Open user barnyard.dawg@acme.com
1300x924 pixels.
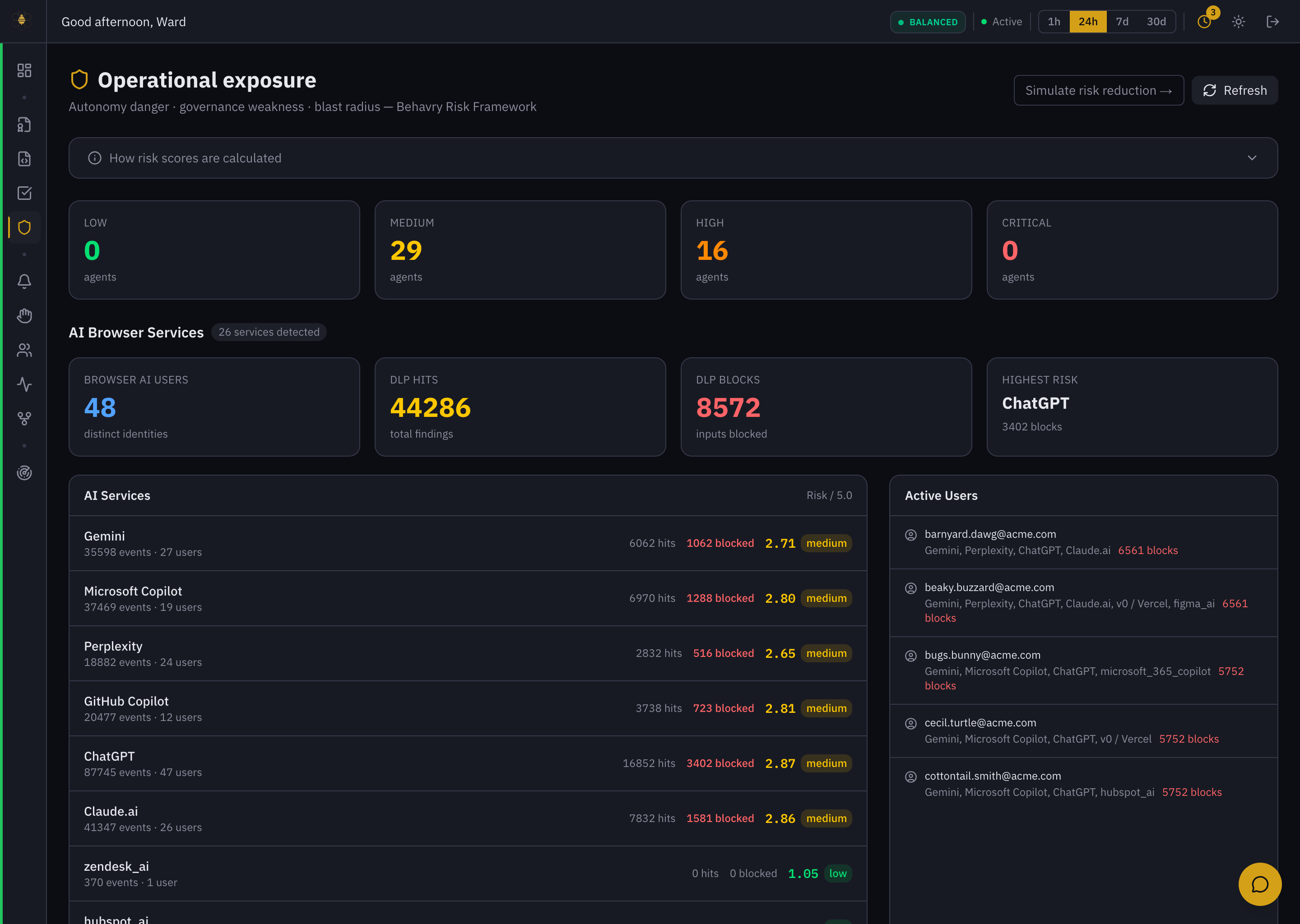coord(990,534)
